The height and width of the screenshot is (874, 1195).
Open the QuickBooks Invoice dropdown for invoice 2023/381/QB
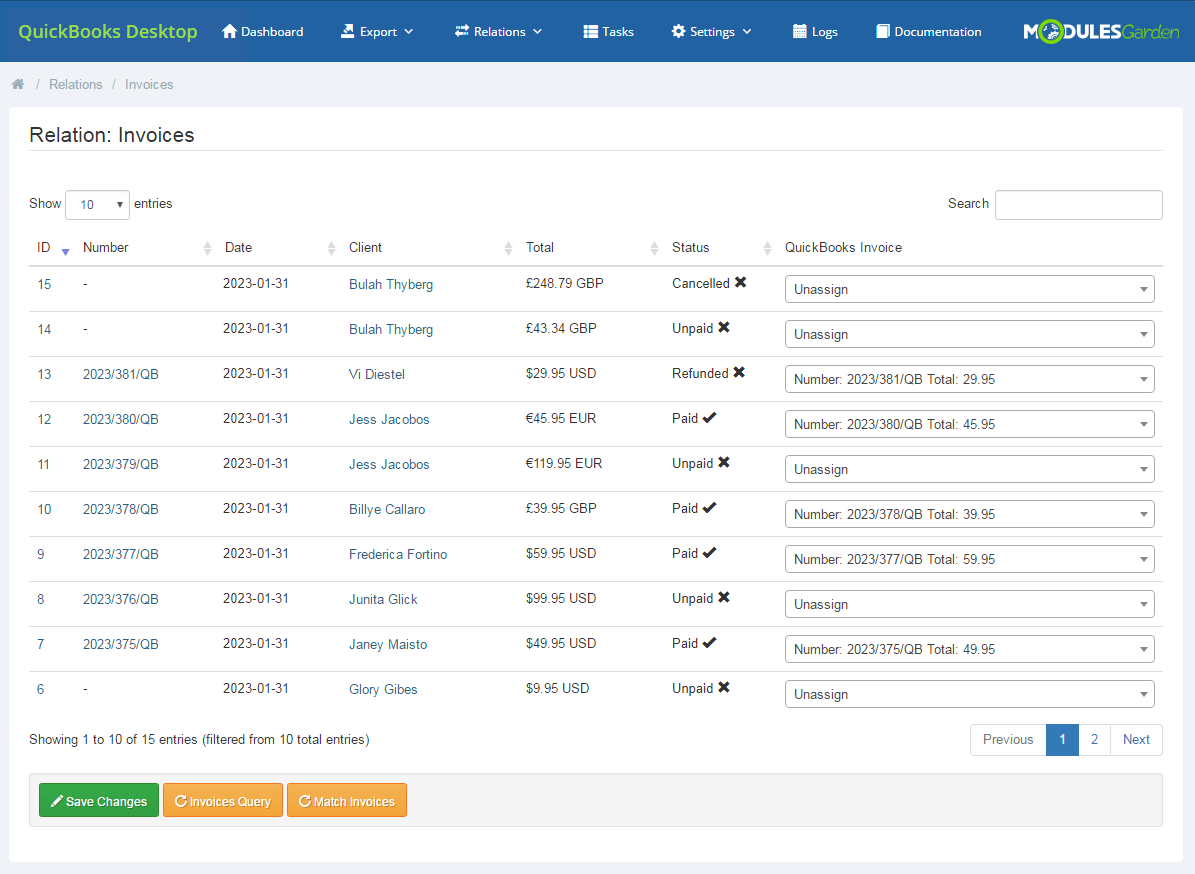tap(969, 378)
